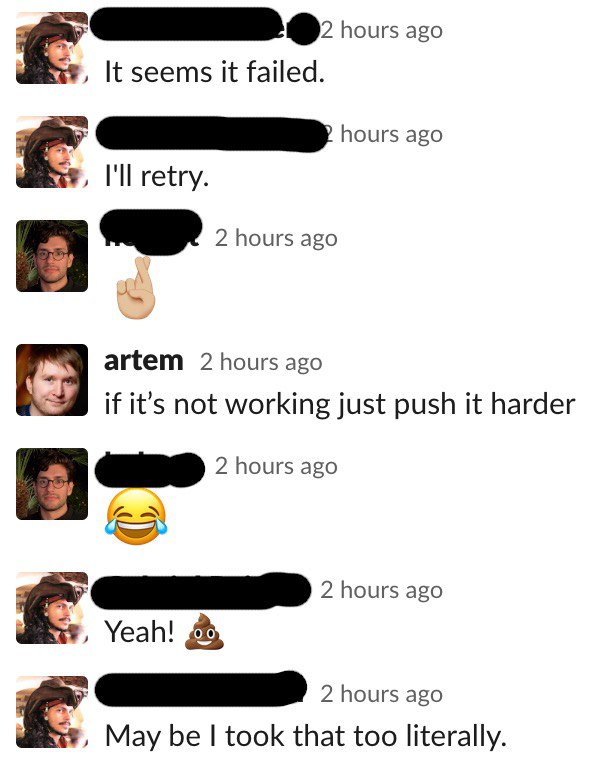The height and width of the screenshot is (760, 598).
Task: Click timestamp next to artem's name
Action: (x=261, y=363)
